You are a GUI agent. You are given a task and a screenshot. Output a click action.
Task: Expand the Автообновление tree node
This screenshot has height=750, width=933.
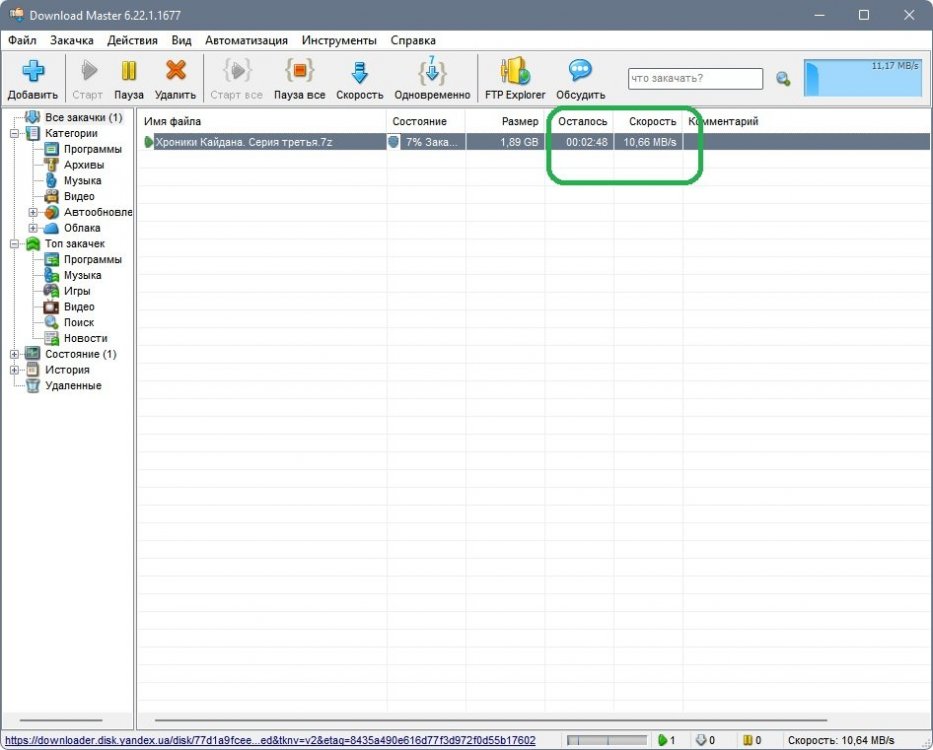click(33, 213)
